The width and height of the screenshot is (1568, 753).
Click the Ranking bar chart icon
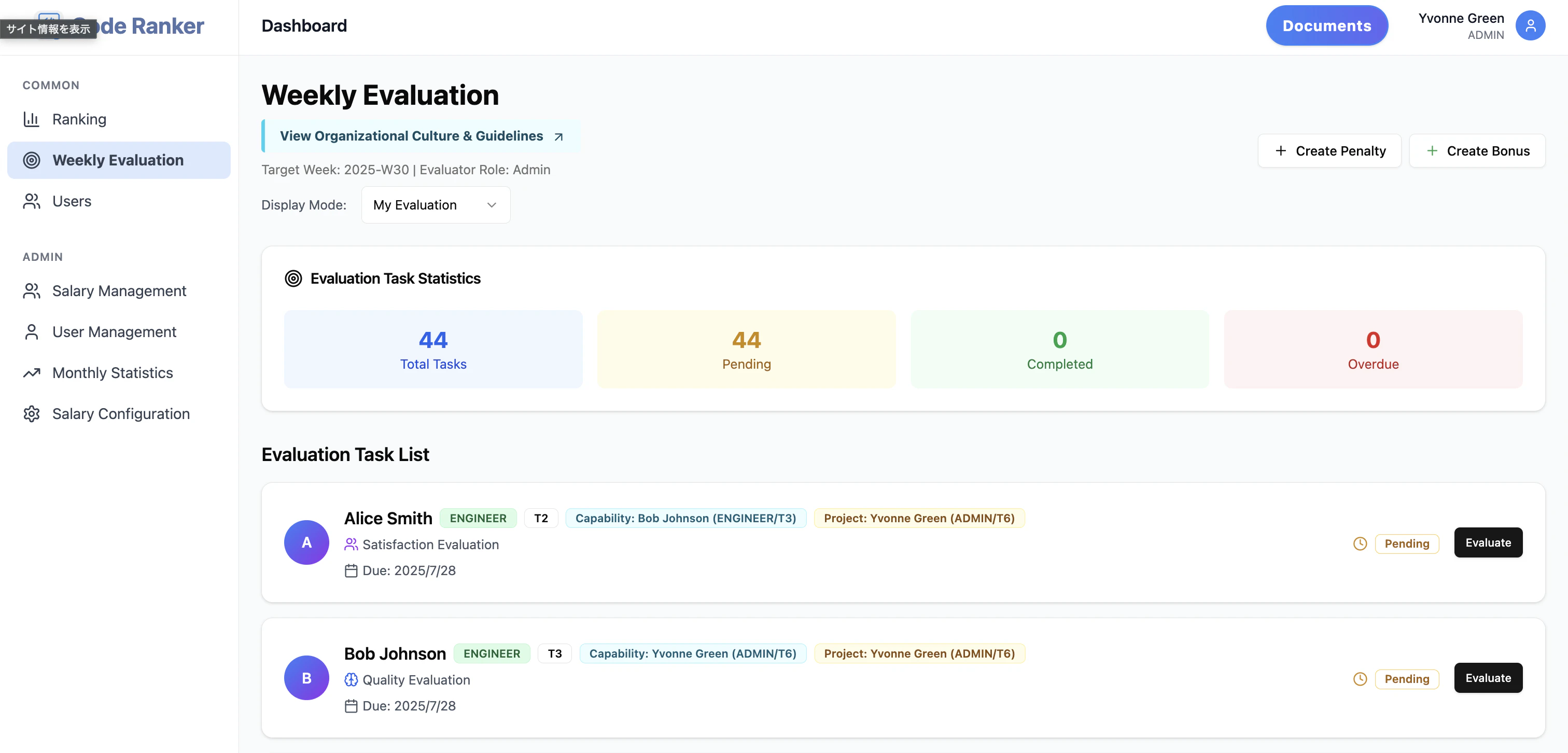pos(31,119)
